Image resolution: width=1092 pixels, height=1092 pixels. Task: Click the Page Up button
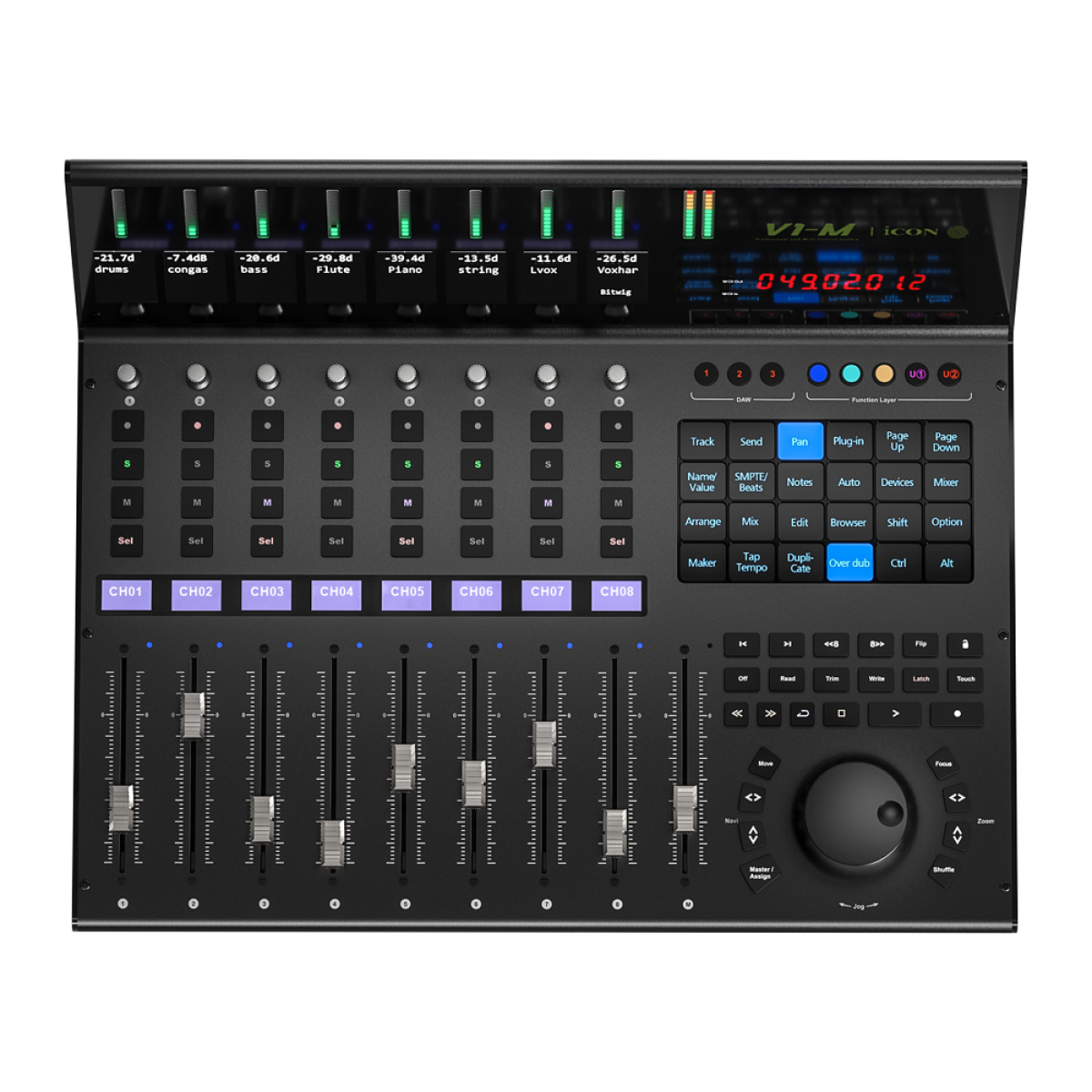pos(897,441)
